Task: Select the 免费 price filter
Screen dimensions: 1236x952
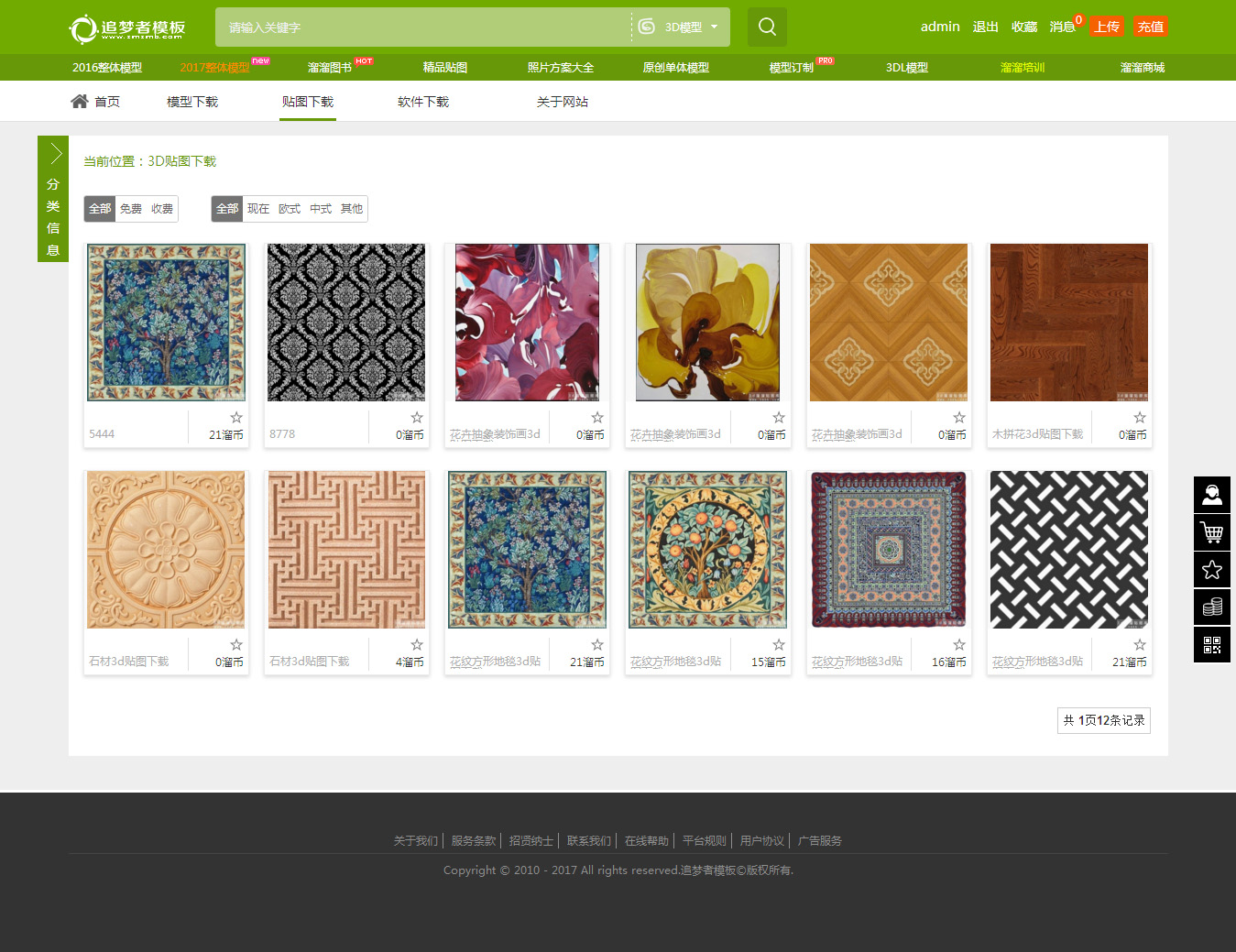Action: 131,209
